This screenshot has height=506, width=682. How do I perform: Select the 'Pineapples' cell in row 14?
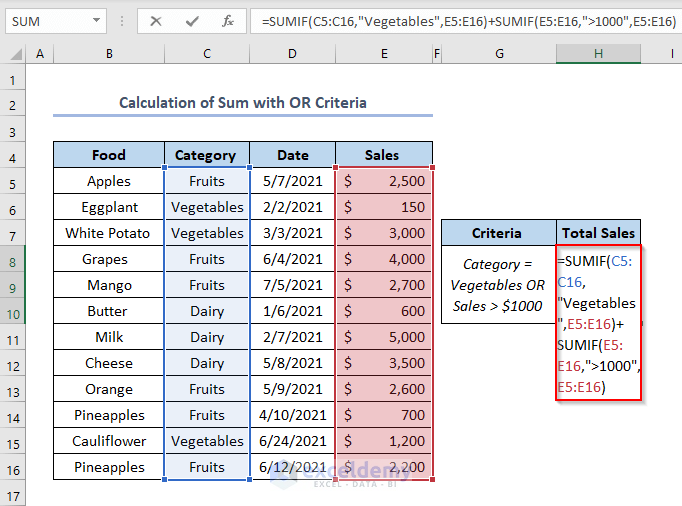click(x=109, y=415)
